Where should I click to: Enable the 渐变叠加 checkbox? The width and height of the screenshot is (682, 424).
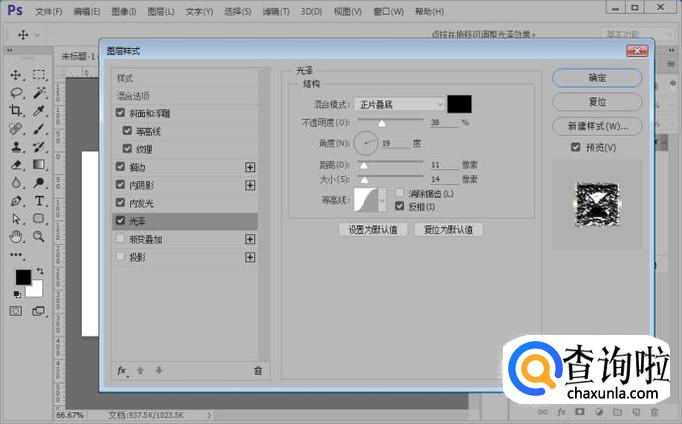click(x=121, y=239)
